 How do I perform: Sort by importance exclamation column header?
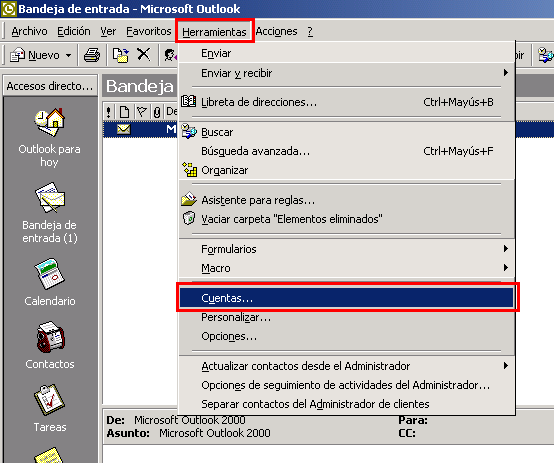pyautogui.click(x=108, y=112)
